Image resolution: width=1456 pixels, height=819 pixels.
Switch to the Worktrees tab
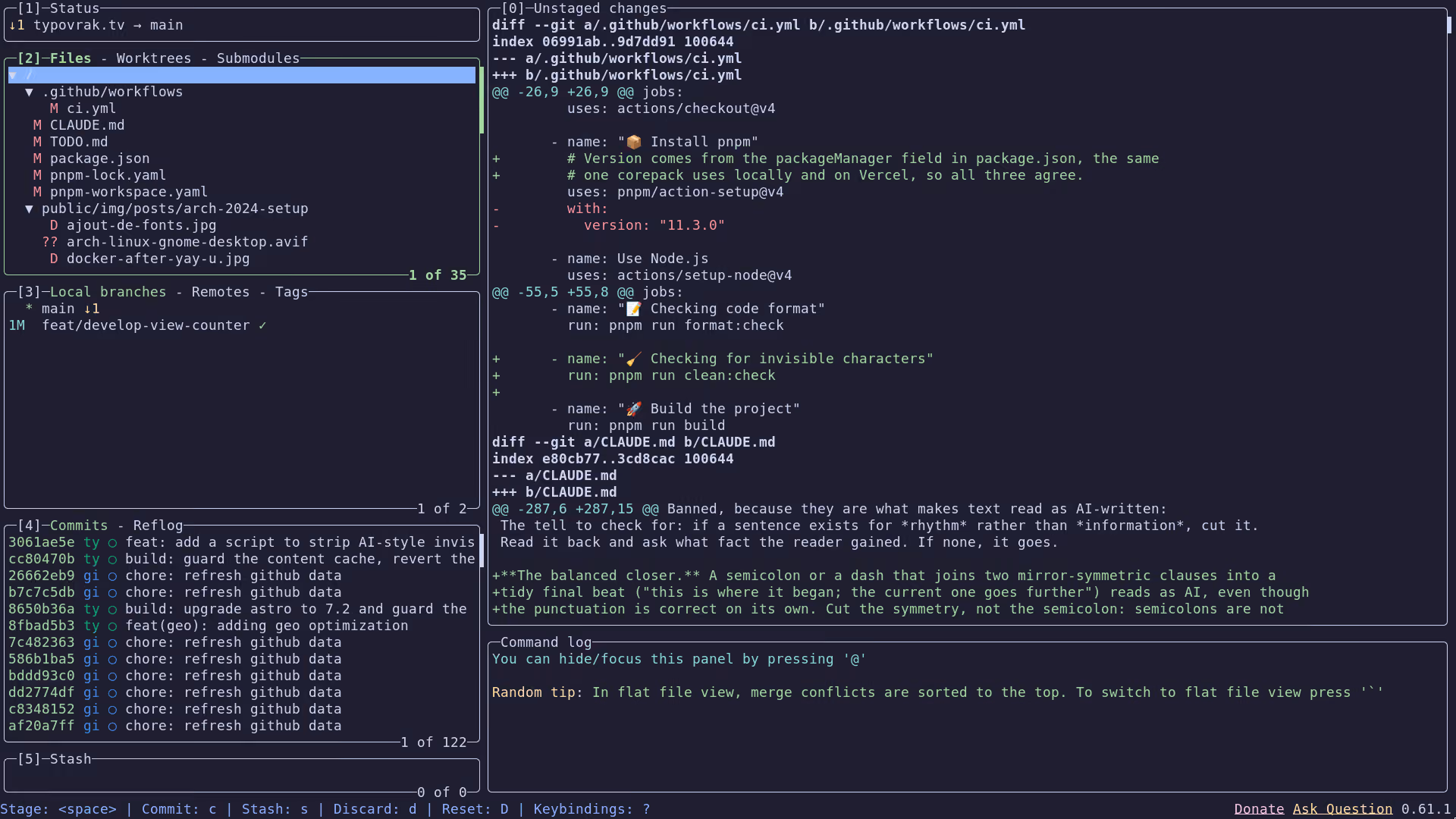[154, 58]
